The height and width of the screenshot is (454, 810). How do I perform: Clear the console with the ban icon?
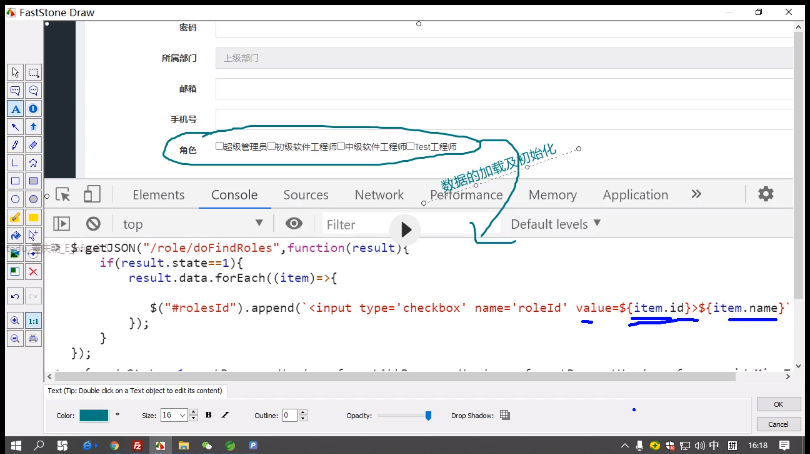93,224
